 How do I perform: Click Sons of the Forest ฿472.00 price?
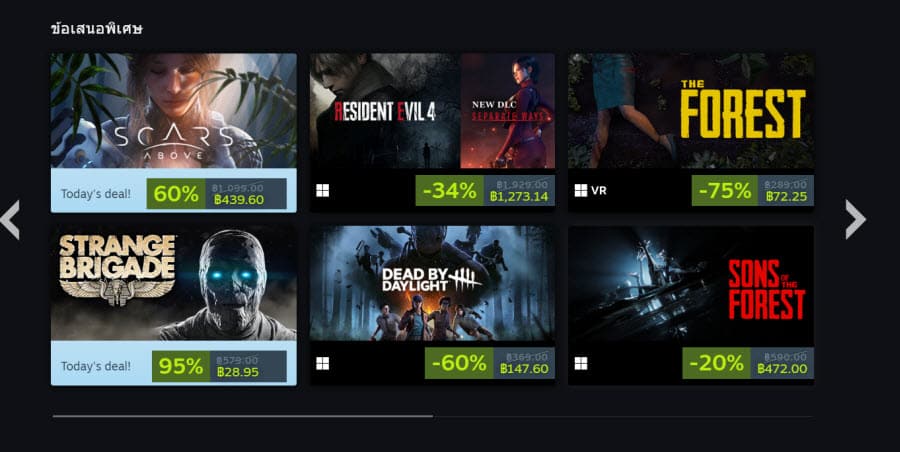click(x=782, y=369)
